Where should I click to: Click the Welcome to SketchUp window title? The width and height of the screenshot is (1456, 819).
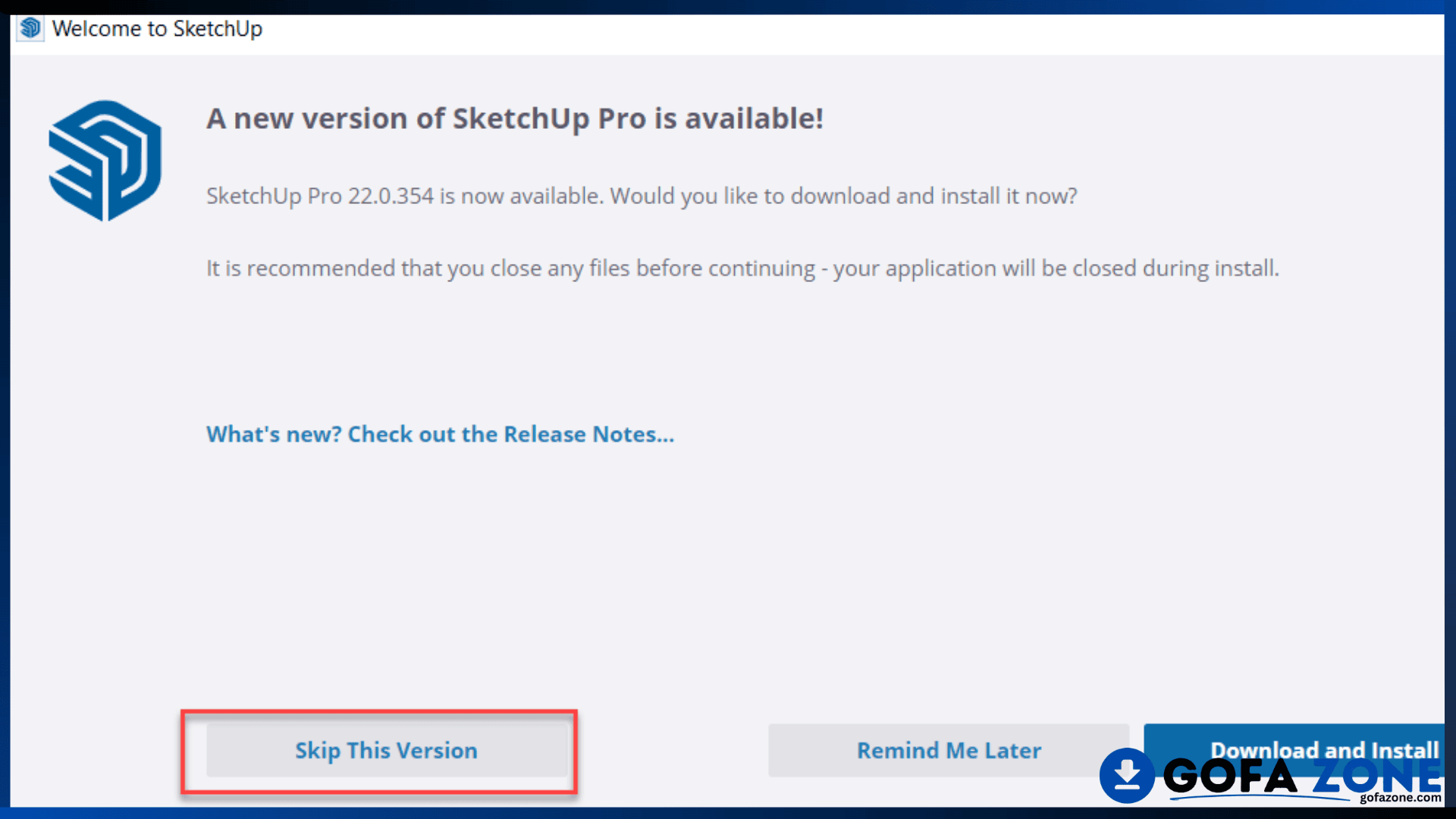(x=157, y=29)
